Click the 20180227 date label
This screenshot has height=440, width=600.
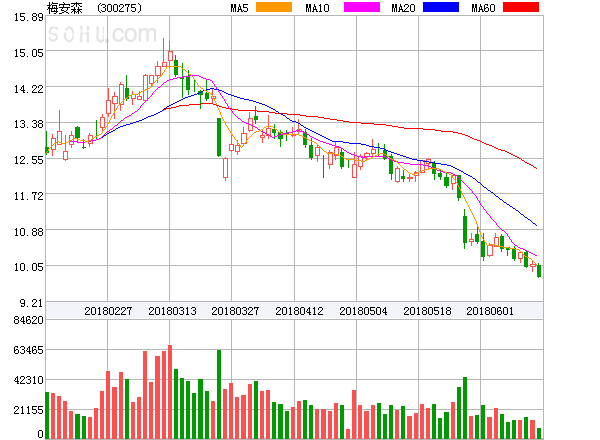pyautogui.click(x=108, y=311)
